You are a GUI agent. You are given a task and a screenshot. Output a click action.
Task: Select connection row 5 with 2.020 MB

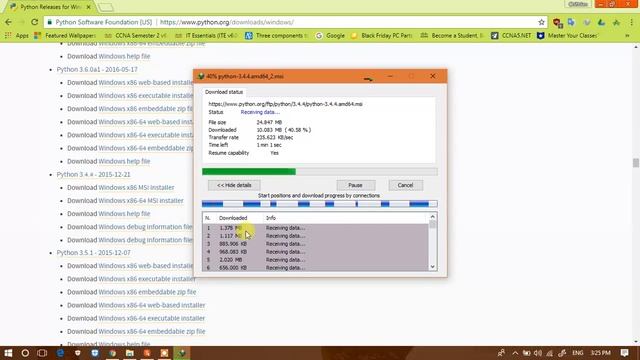(x=315, y=260)
